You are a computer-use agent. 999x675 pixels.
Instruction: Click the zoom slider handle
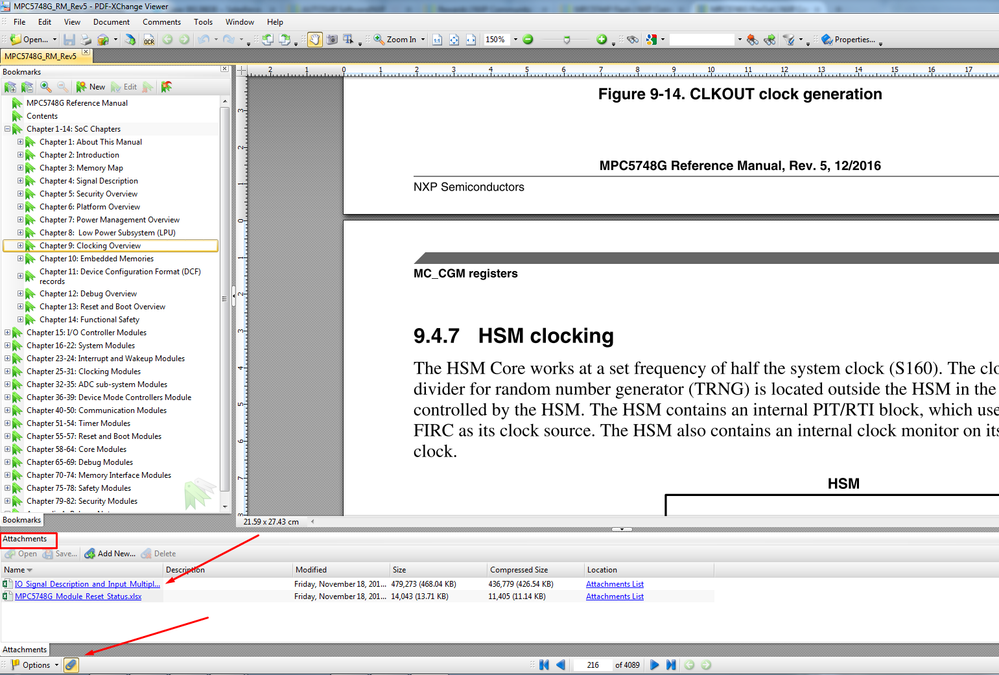click(566, 40)
